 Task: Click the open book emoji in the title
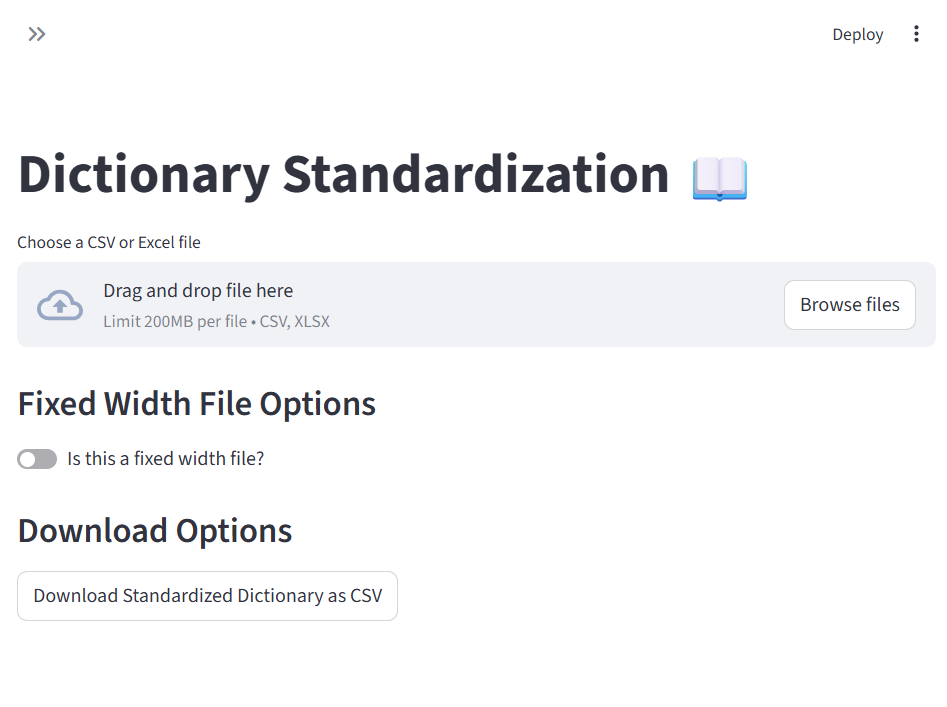(720, 178)
